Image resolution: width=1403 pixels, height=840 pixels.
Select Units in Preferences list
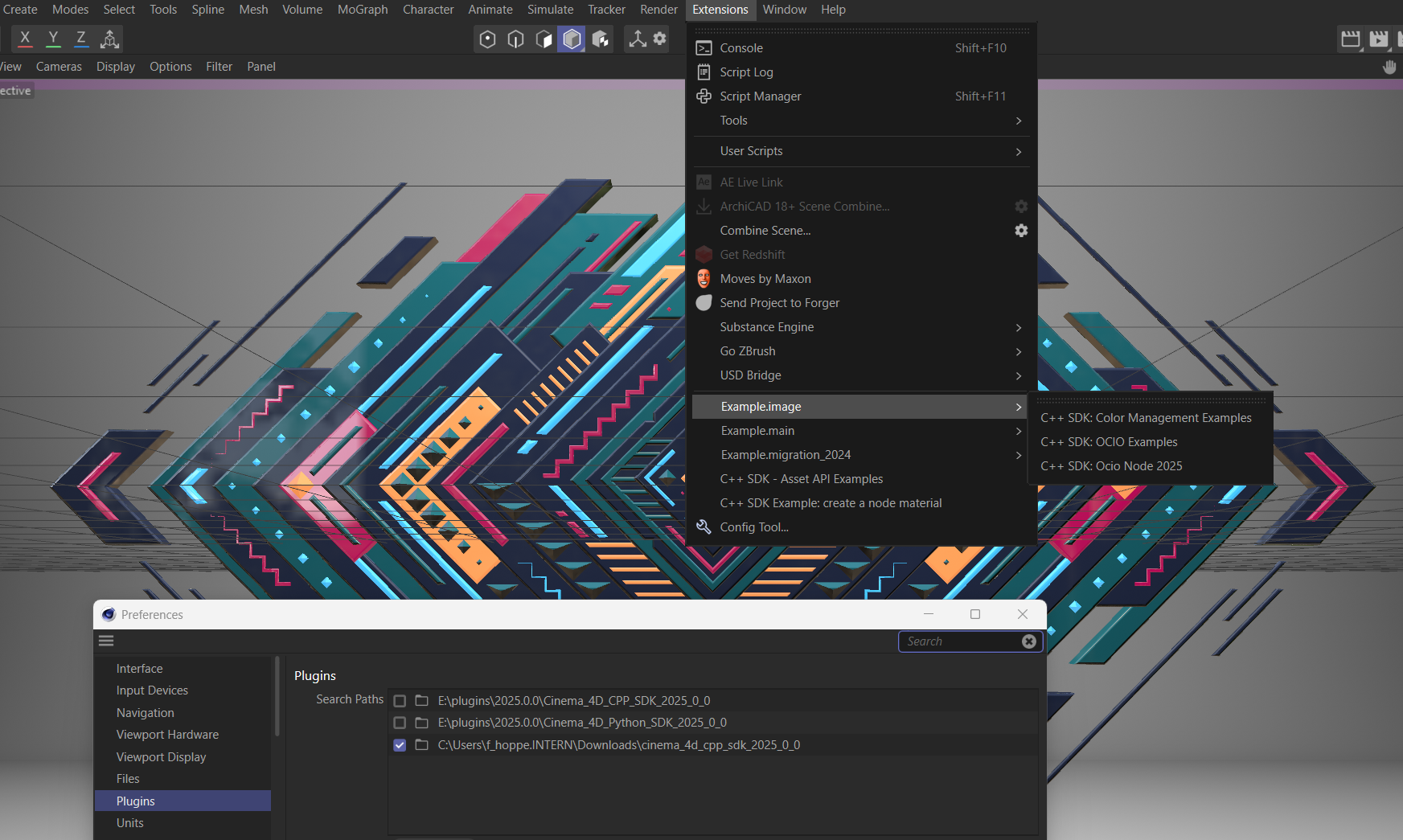click(x=183, y=823)
